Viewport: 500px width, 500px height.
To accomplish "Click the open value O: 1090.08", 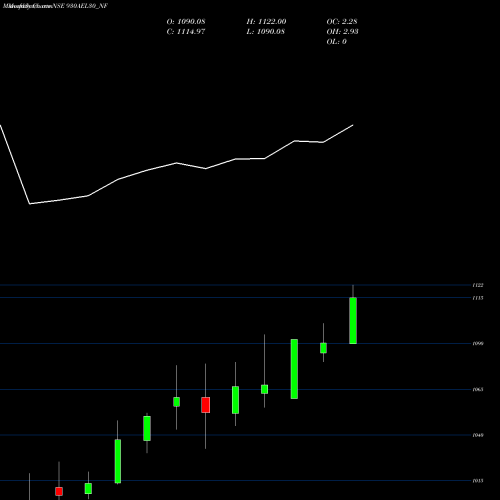I will click(x=186, y=22).
